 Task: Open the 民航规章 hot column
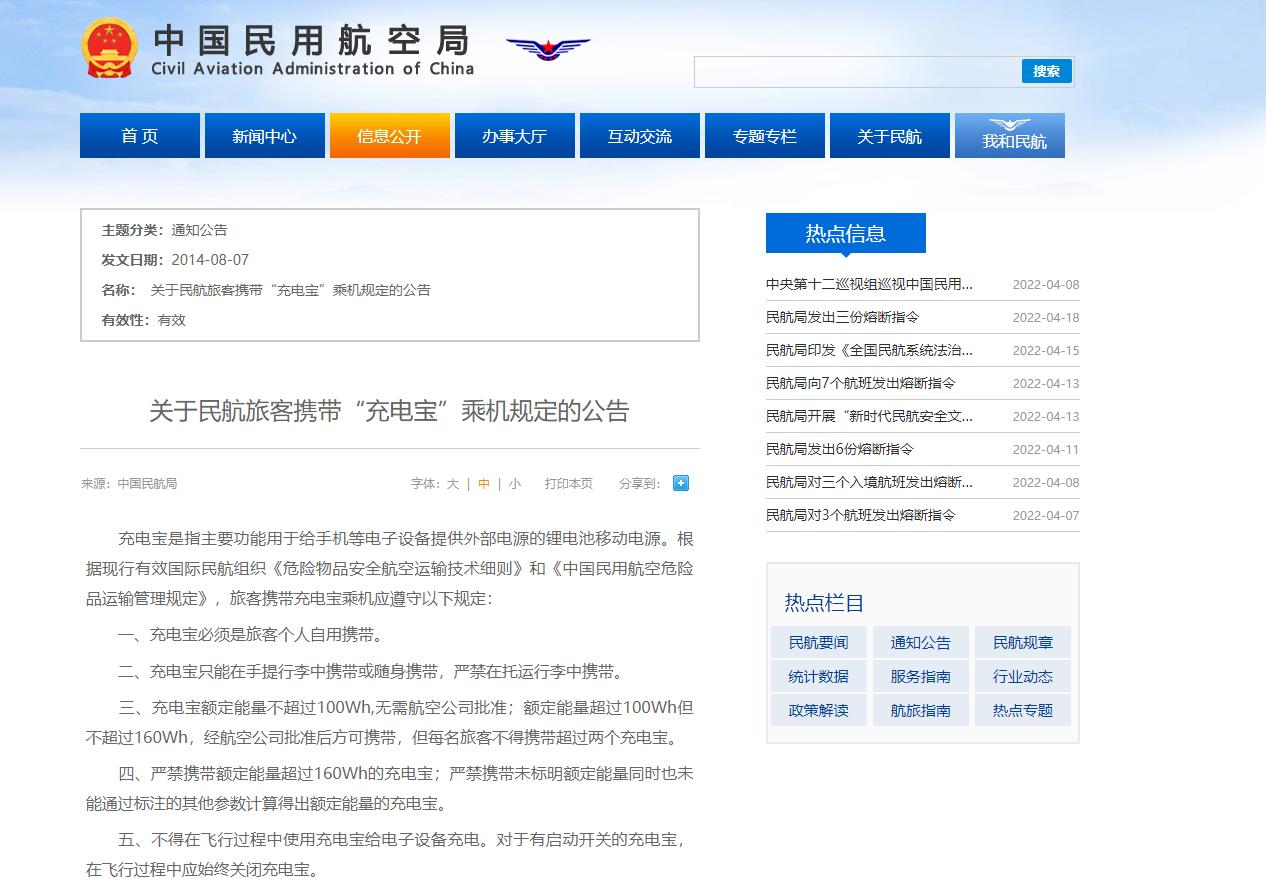(x=1022, y=642)
